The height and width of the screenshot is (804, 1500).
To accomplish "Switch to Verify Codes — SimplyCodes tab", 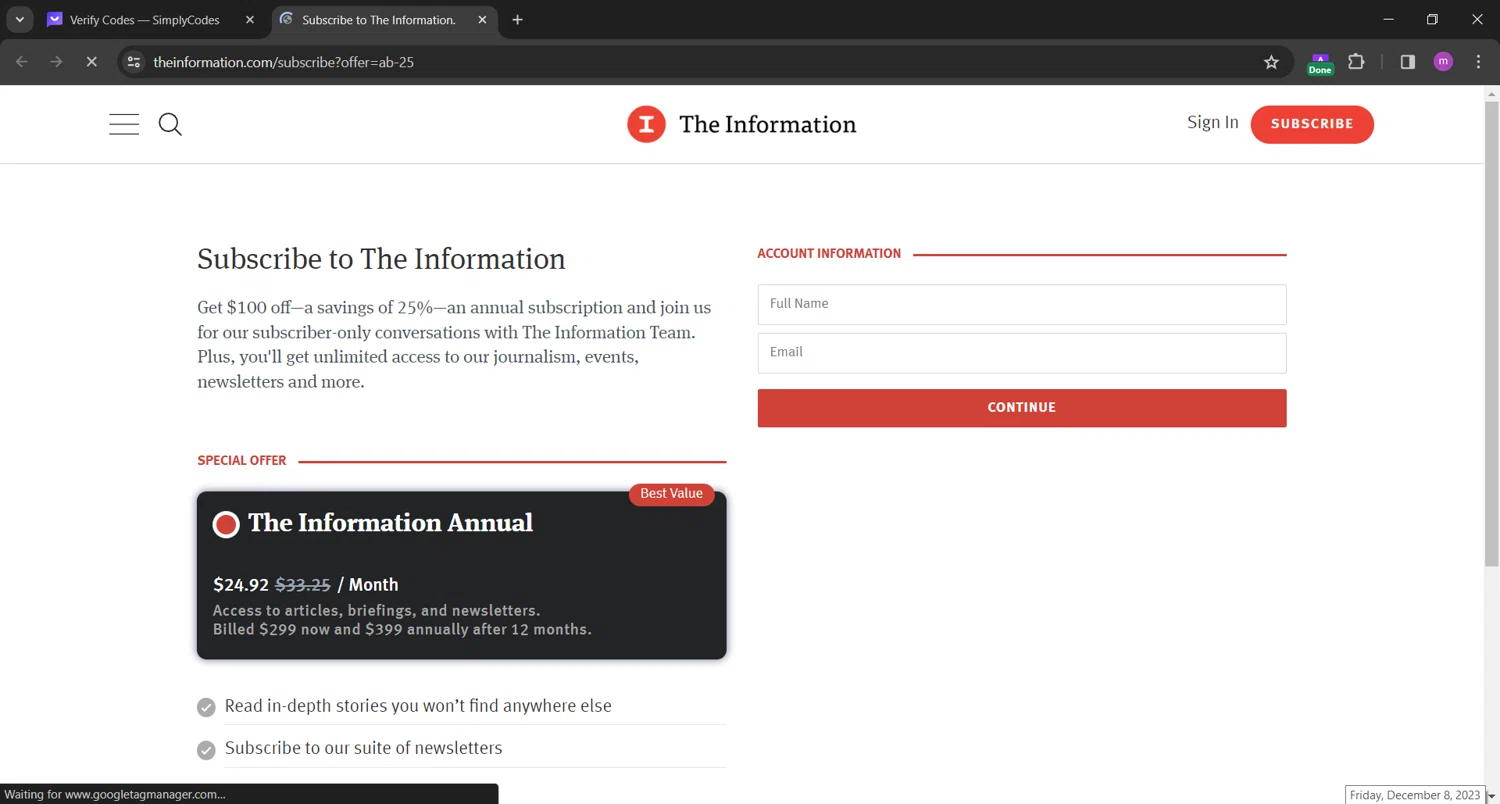I will (145, 20).
